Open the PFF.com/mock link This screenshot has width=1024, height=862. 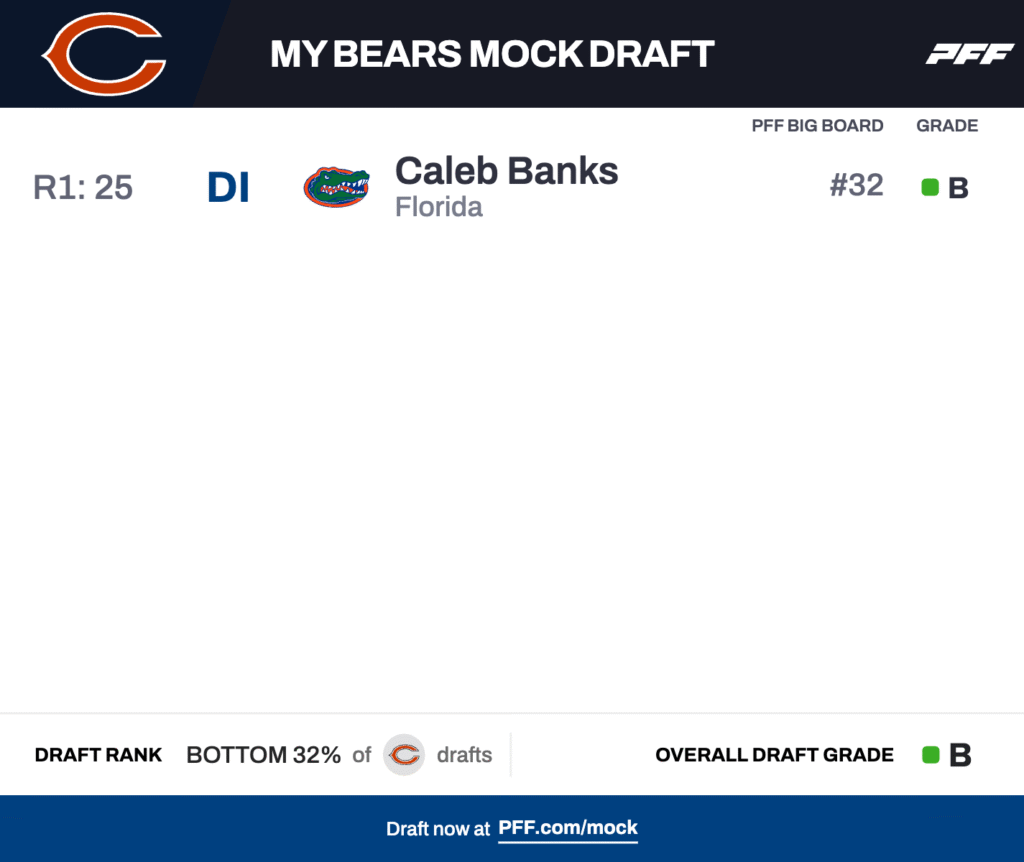point(568,828)
